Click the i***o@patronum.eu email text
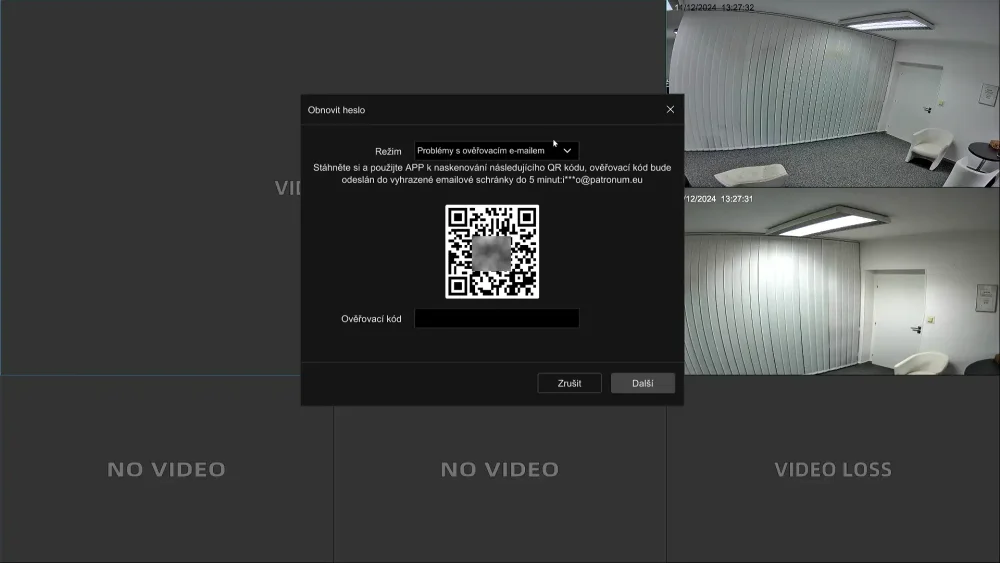 tap(602, 180)
